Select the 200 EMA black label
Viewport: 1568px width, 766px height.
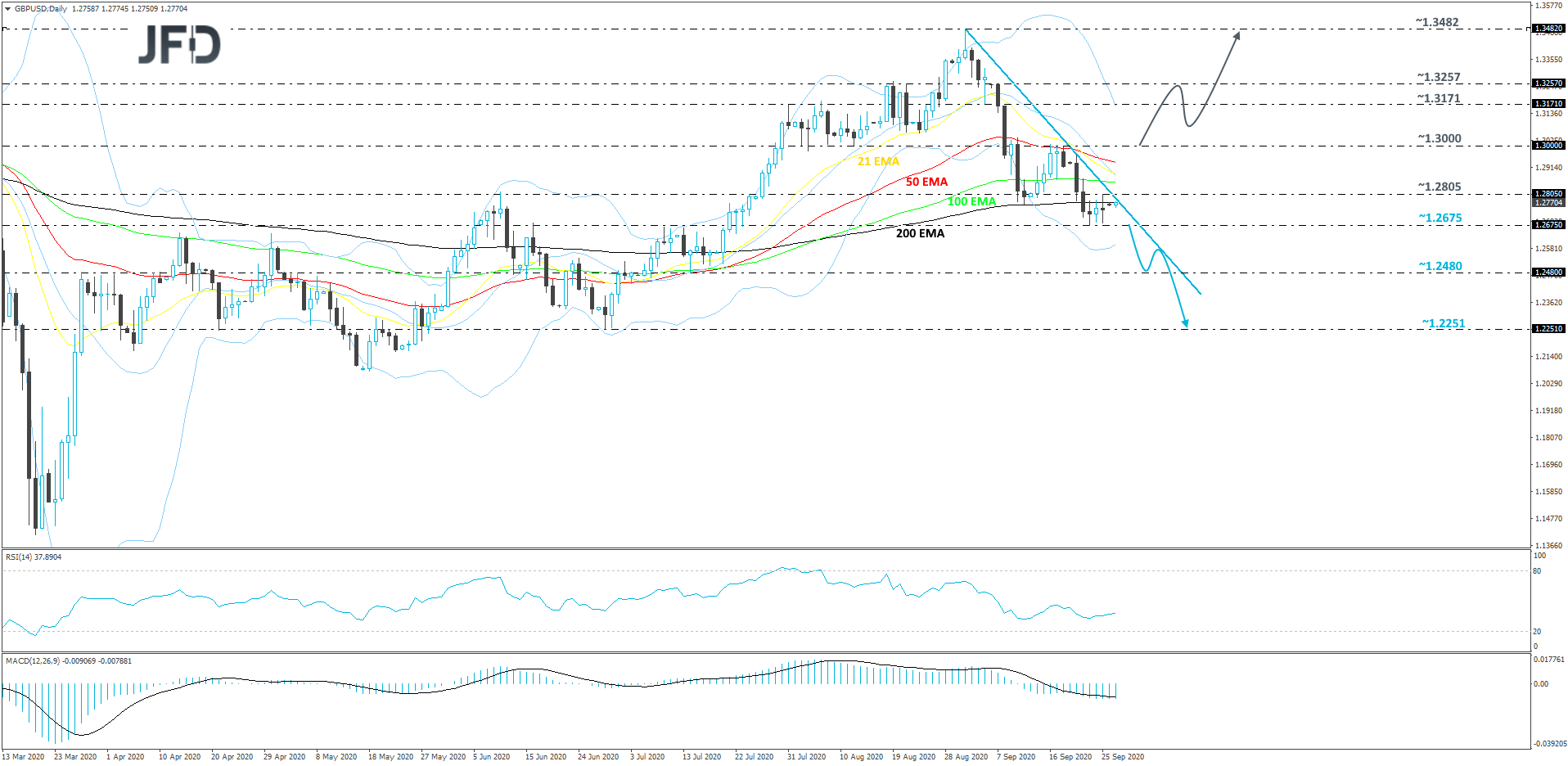coord(920,233)
